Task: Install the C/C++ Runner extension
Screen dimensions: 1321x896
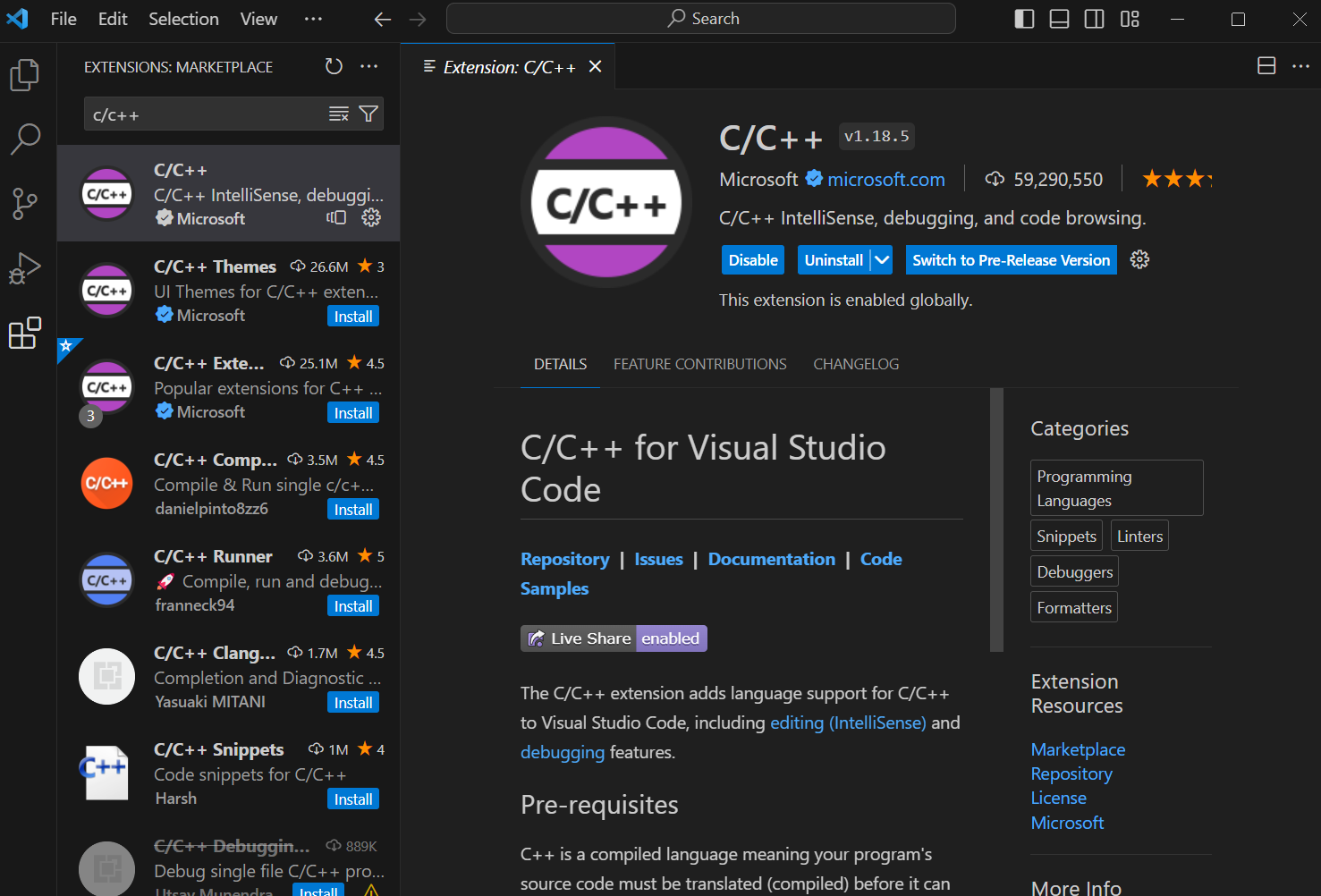Action: 352,605
